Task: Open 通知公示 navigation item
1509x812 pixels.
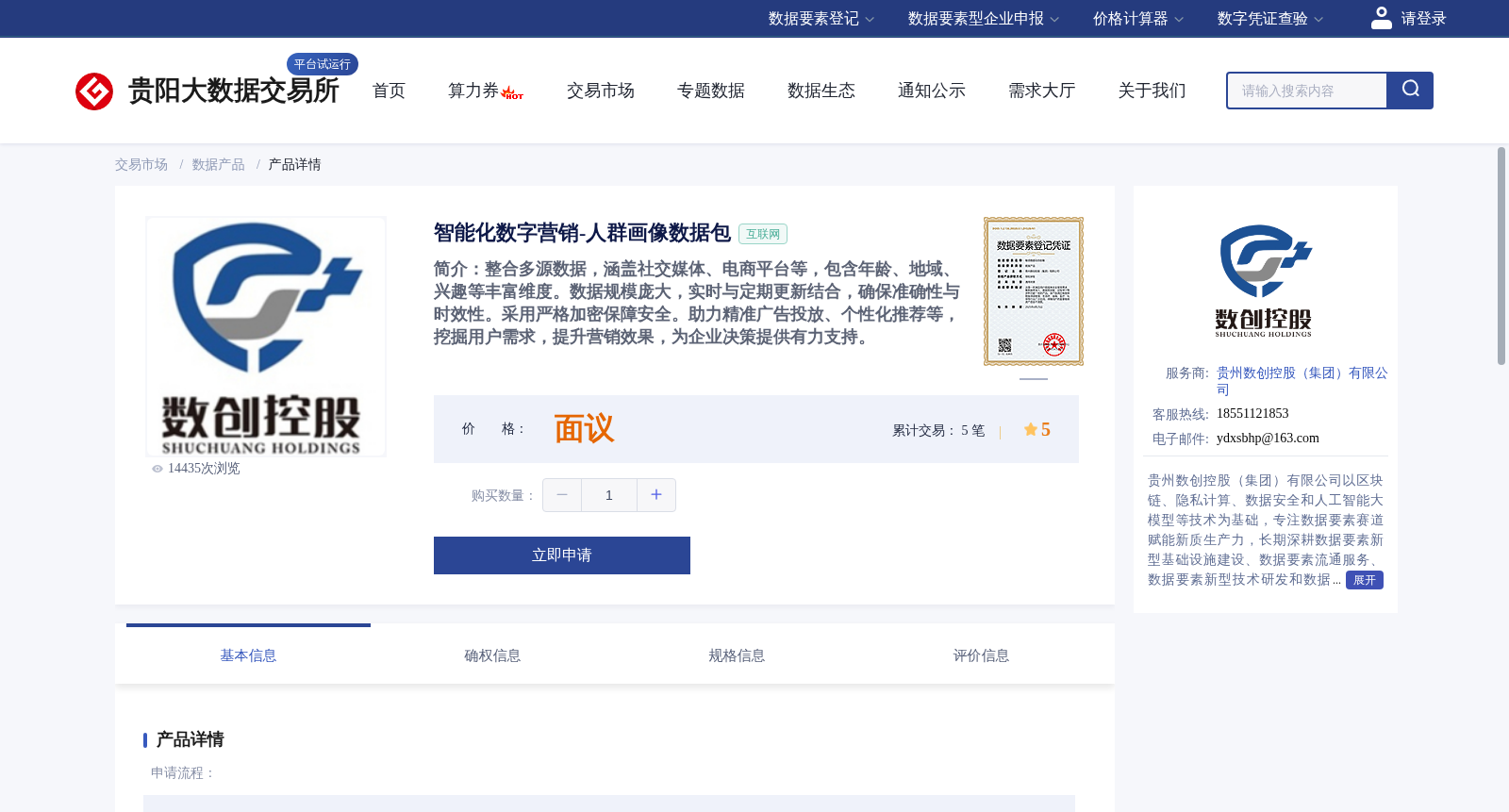Action: (932, 91)
